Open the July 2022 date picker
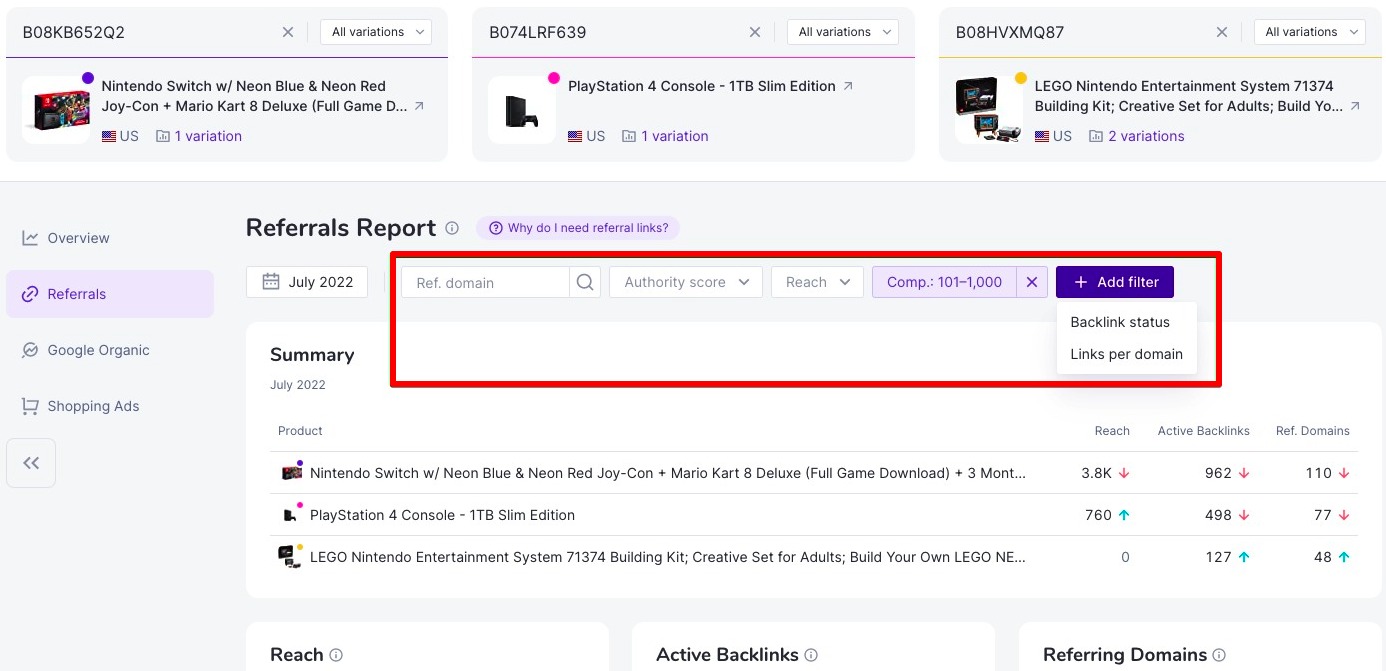Image resolution: width=1386 pixels, height=671 pixels. 307,282
